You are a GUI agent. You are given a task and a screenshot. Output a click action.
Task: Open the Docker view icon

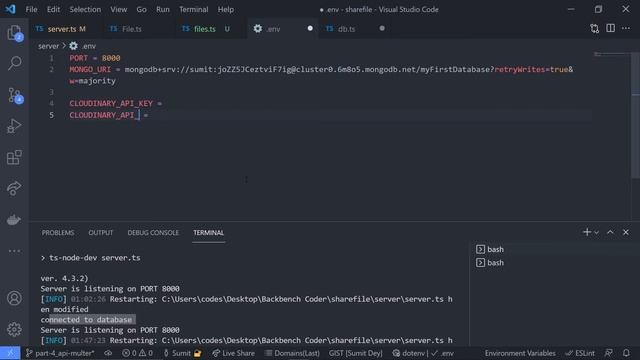pos(14,220)
